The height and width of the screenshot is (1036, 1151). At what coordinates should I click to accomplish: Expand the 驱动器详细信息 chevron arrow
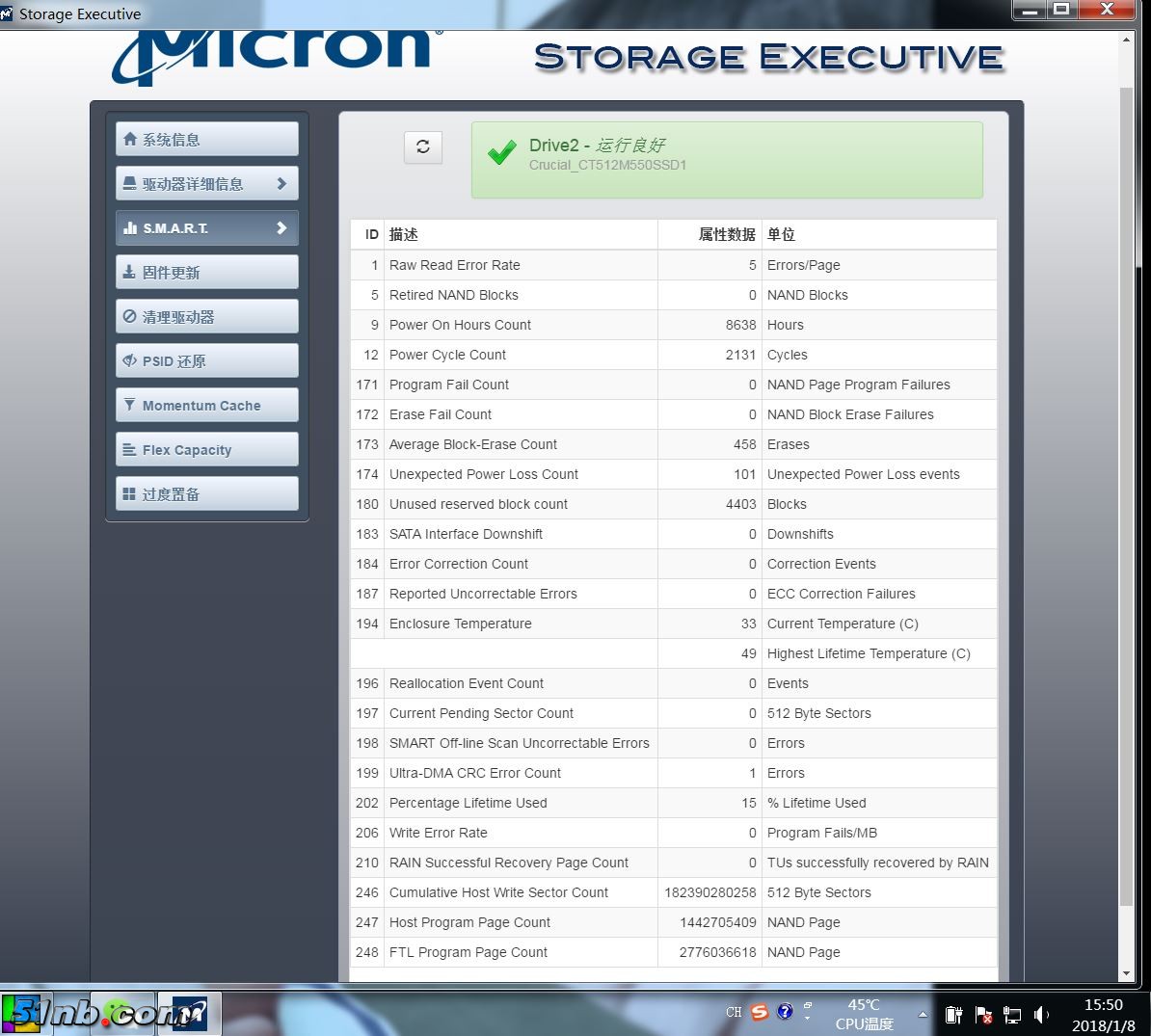pyautogui.click(x=281, y=184)
